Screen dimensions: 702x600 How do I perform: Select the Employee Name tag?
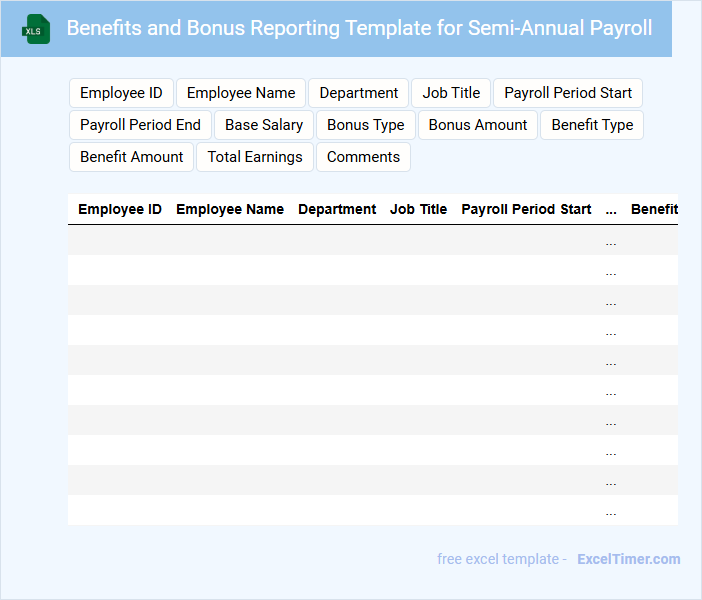tap(241, 93)
